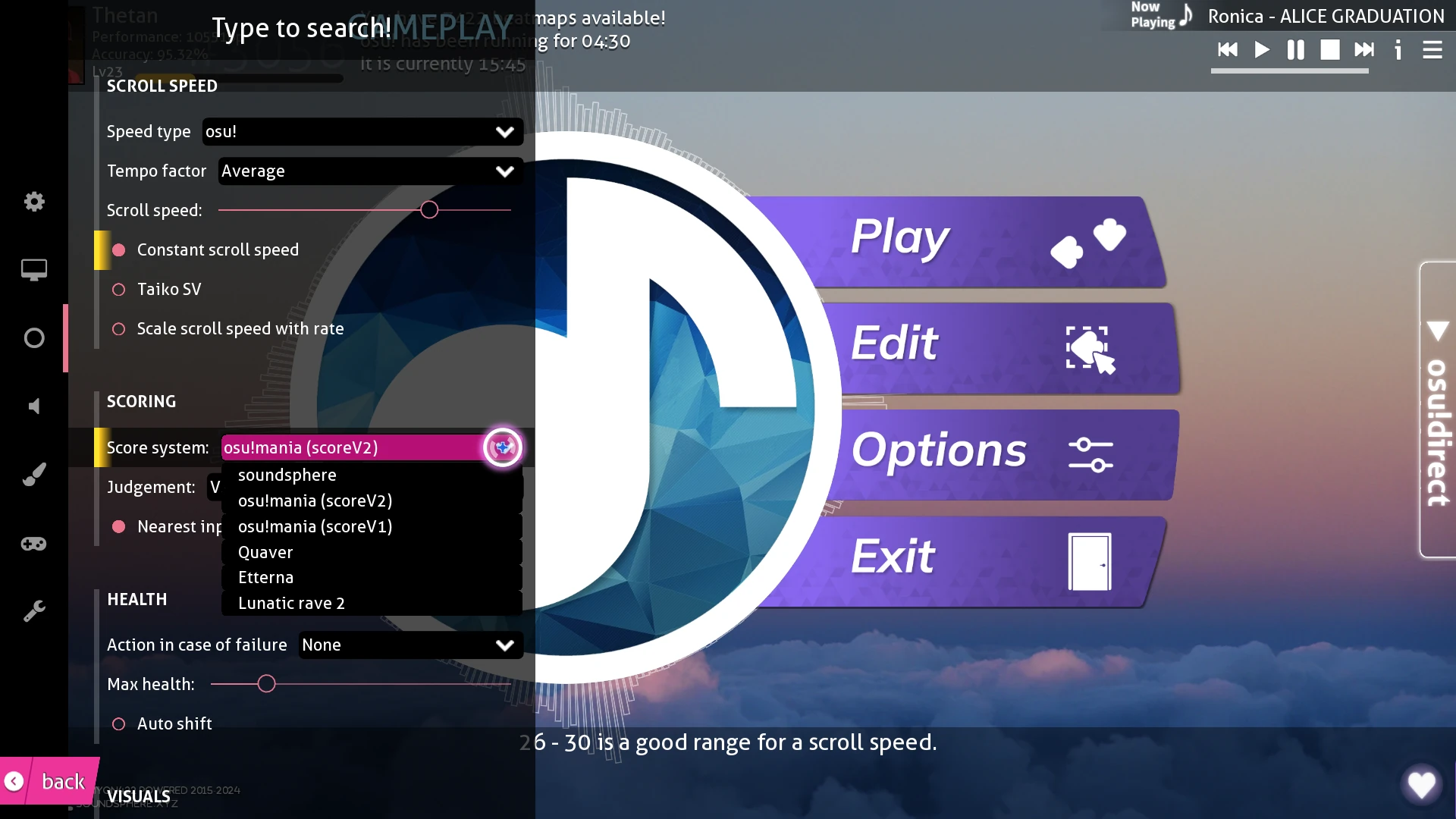This screenshot has width=1456, height=819.
Task: Open Gameplay circle icon in sidebar
Action: [34, 337]
